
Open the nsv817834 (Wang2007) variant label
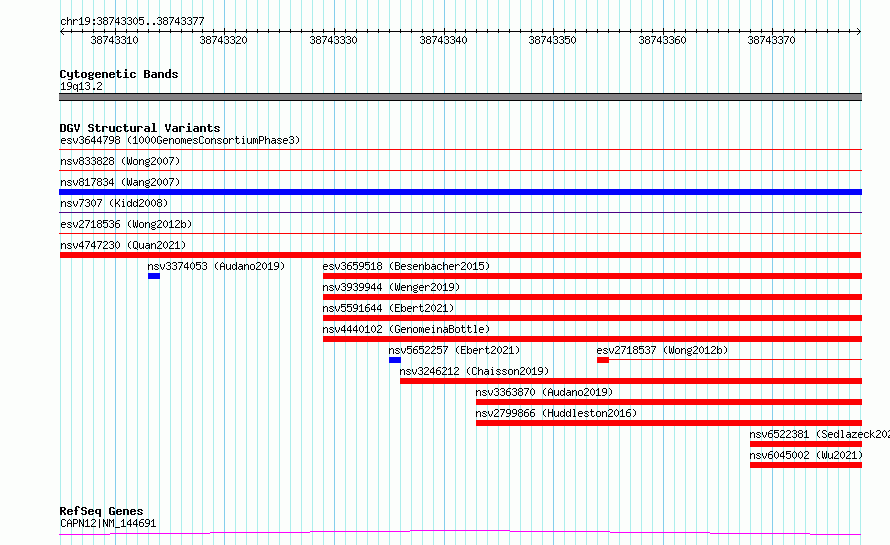pyautogui.click(x=120, y=182)
